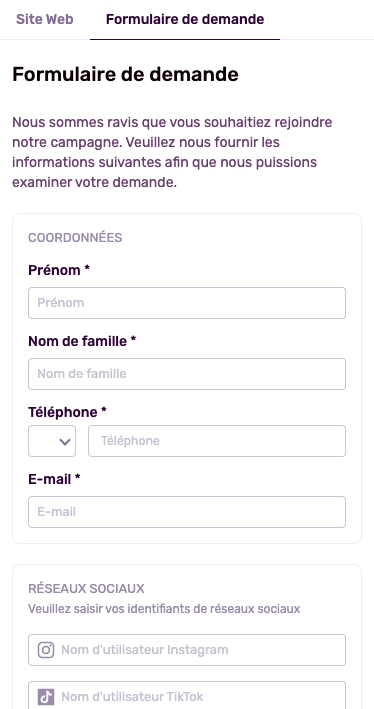Click the Veuillez saisir vos identifiants text
Image resolution: width=374 pixels, height=709 pixels.
(x=164, y=609)
